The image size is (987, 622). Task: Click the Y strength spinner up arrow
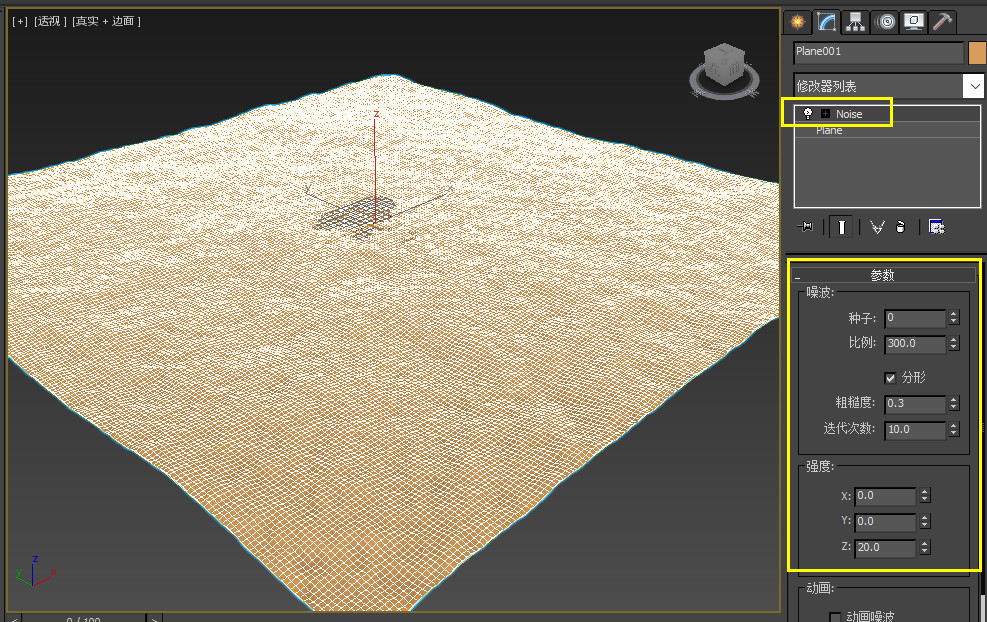[x=925, y=517]
